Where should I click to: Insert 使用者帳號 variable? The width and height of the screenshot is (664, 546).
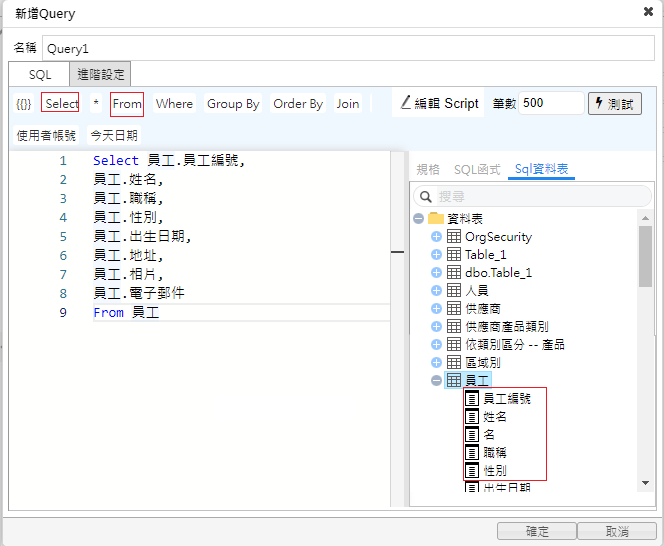point(46,136)
